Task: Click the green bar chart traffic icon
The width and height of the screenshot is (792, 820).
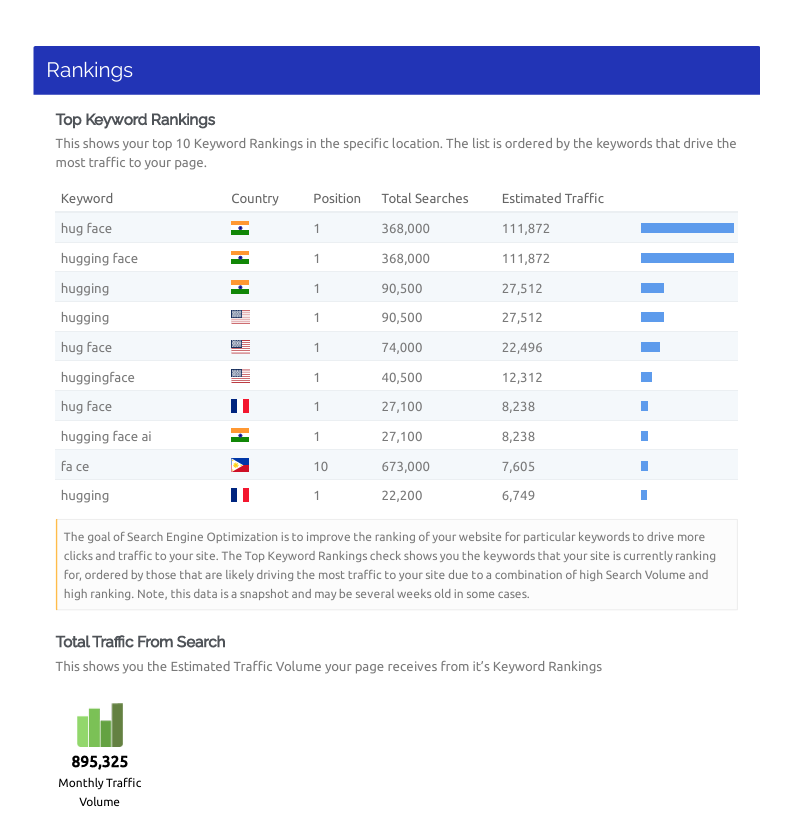Action: click(x=100, y=725)
